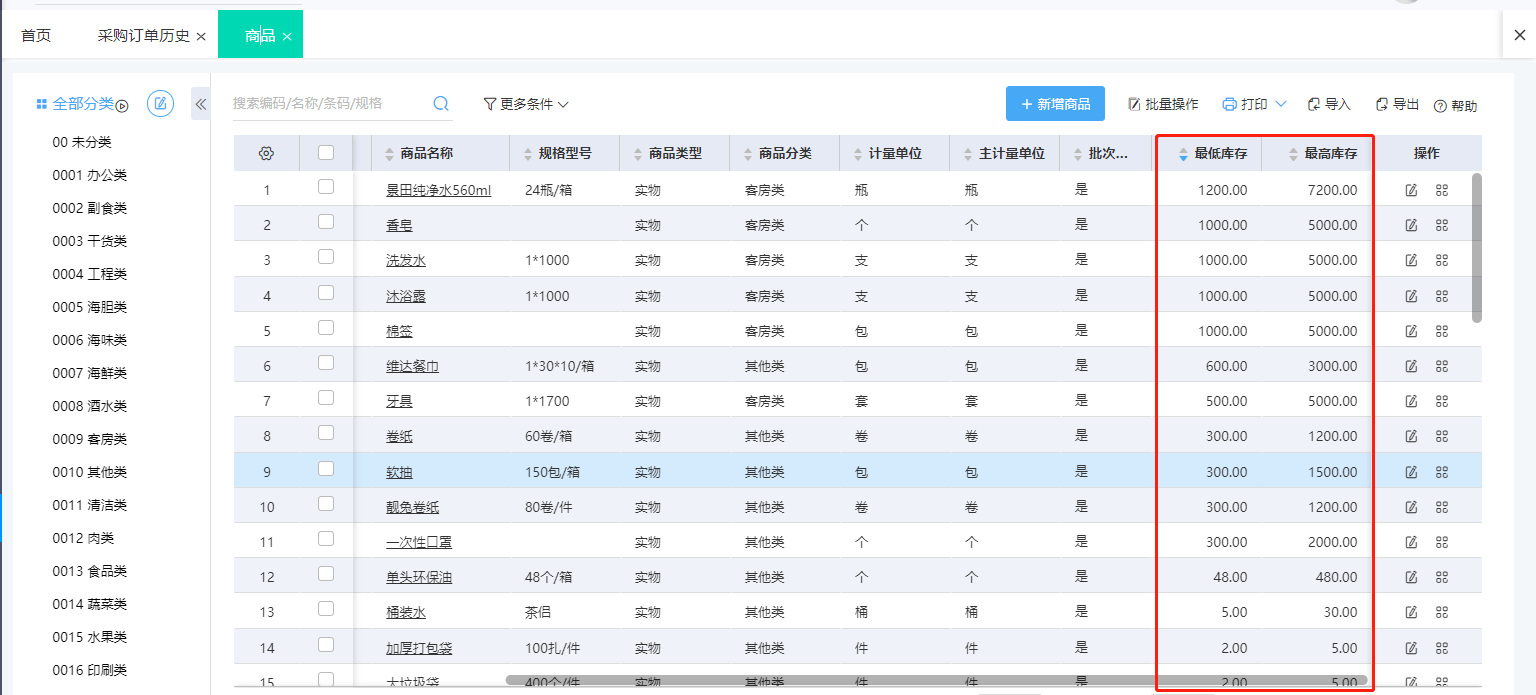Open QR code icon for 洗发水 row
Image resolution: width=1536 pixels, height=695 pixels.
coord(1441,260)
